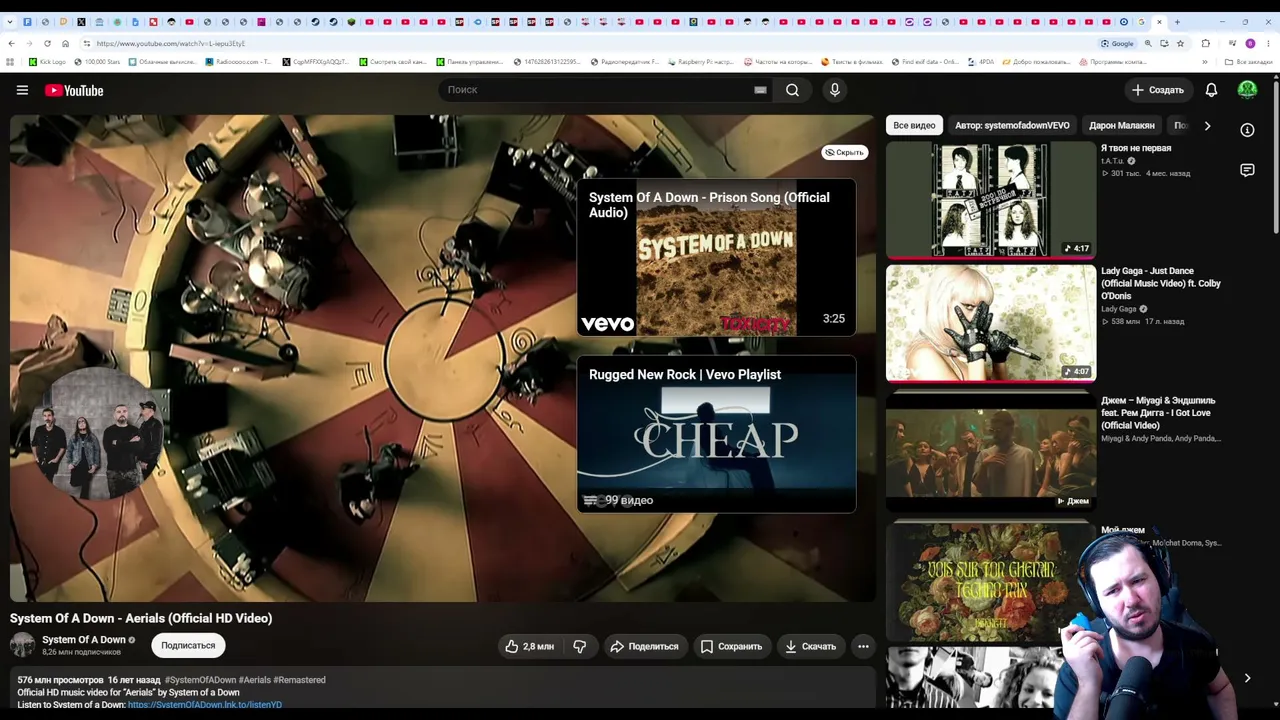Open the info panel icon on right edge

[x=1247, y=130]
